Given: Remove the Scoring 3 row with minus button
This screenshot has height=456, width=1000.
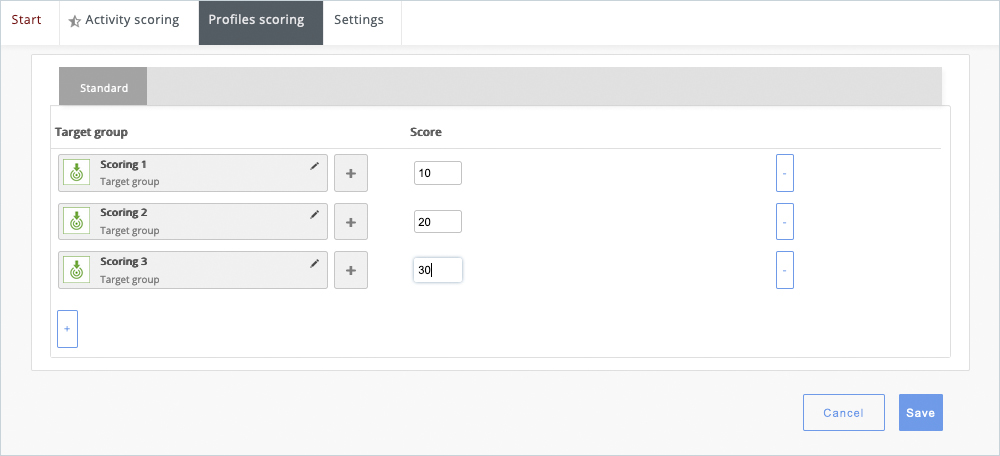Looking at the screenshot, I should point(785,270).
